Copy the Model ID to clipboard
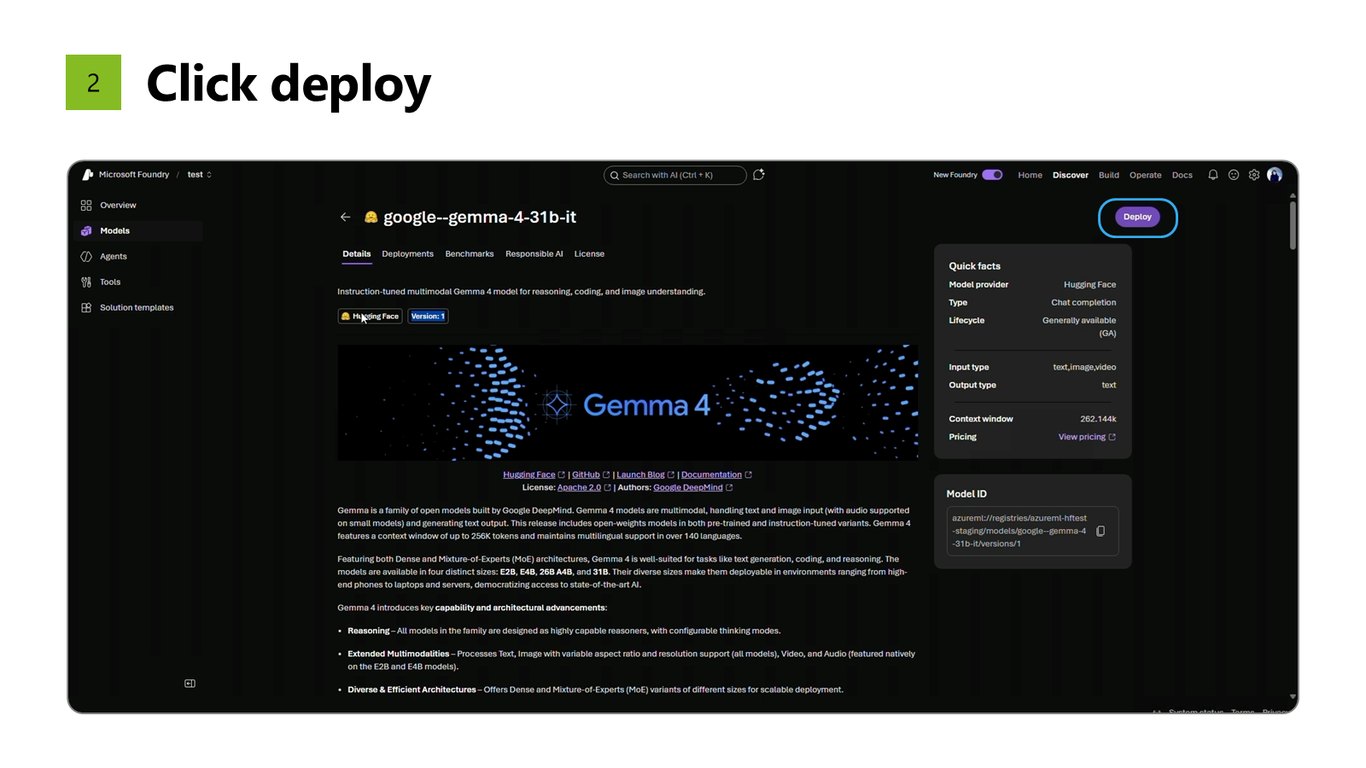Viewport: 1366px width, 768px height. pos(1101,531)
